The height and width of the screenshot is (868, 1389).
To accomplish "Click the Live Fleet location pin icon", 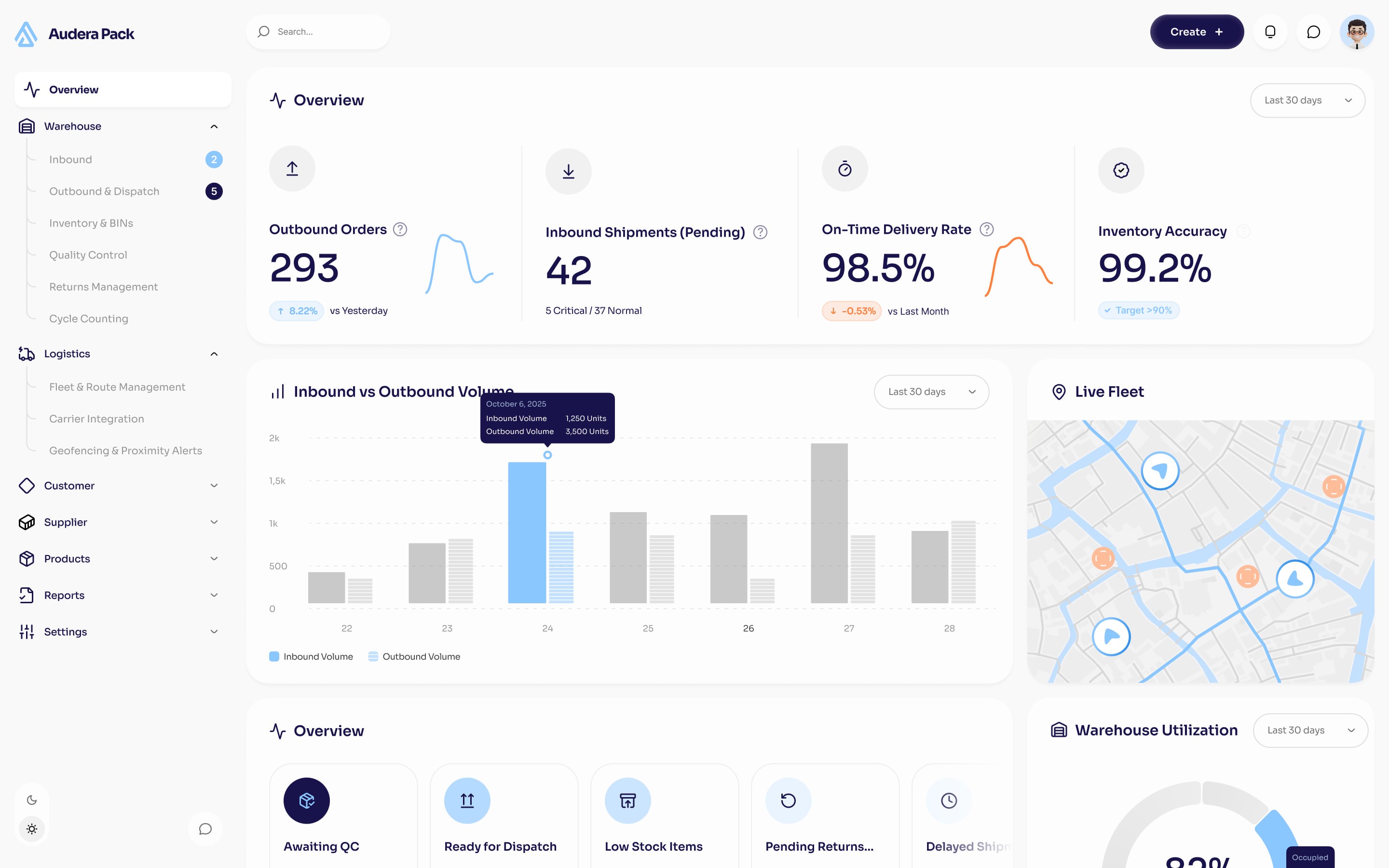I will [x=1059, y=392].
